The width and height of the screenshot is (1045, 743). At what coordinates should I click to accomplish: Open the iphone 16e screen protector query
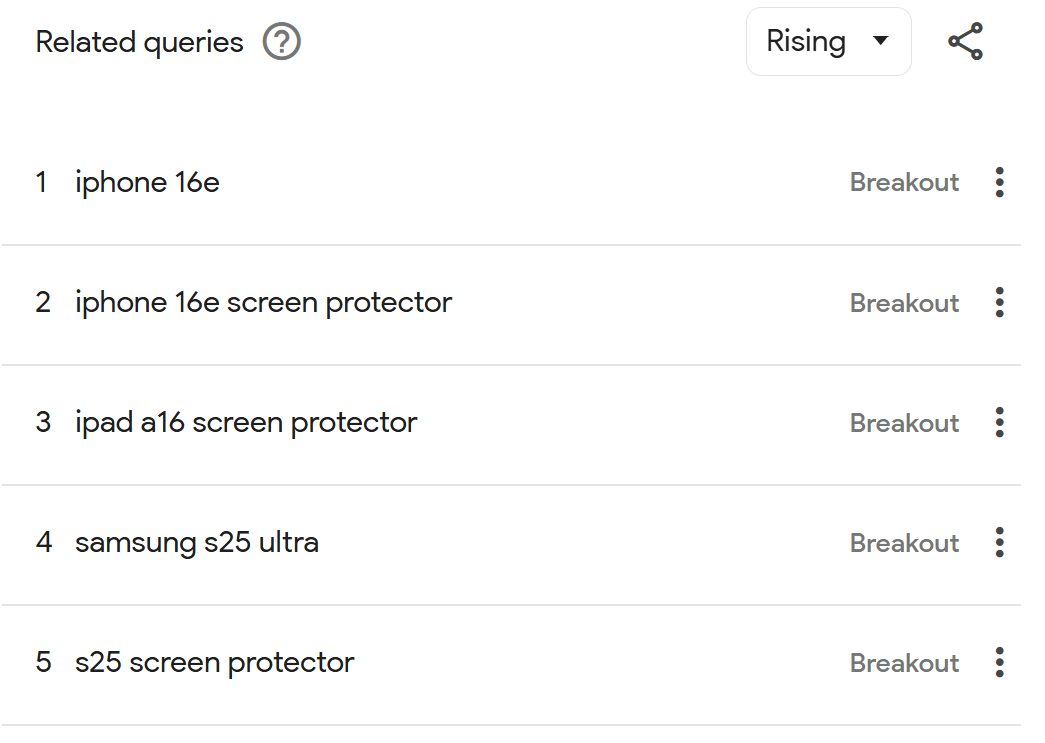tap(263, 302)
